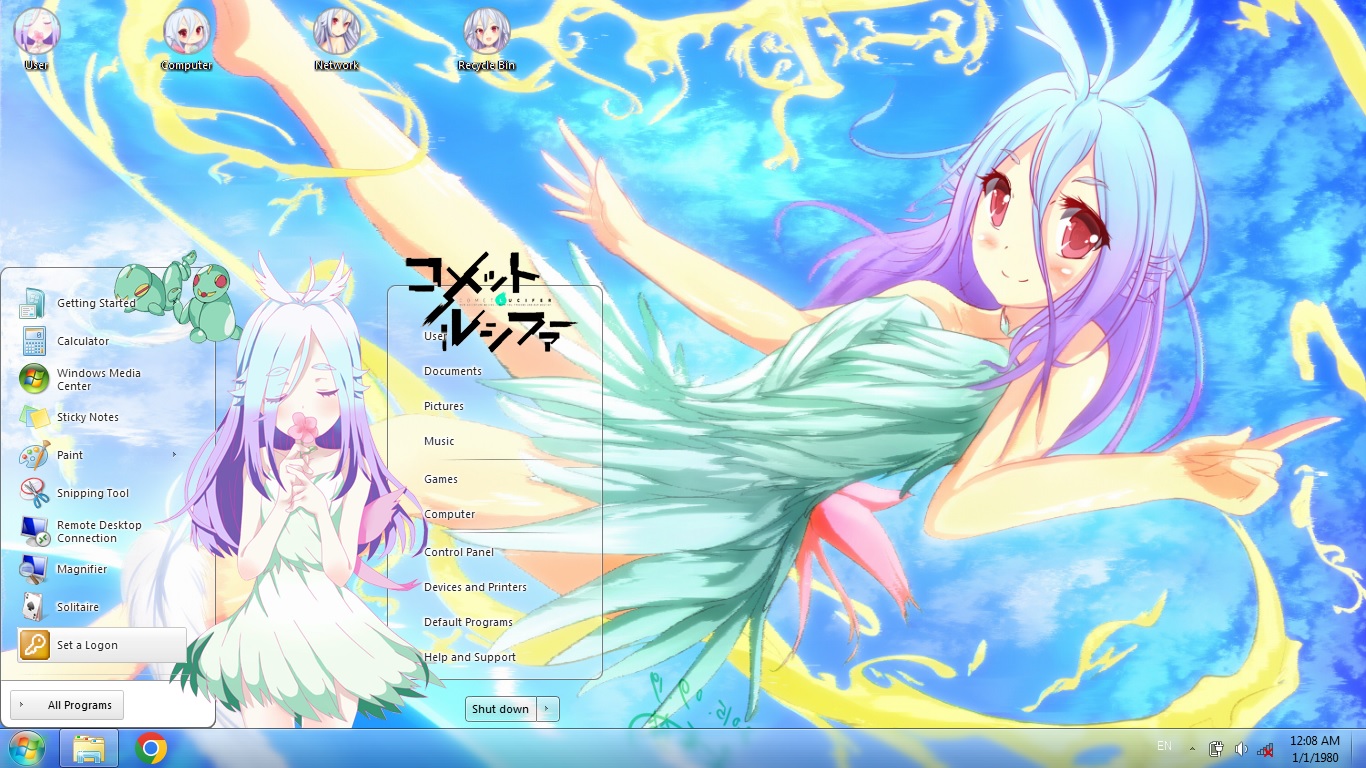Open Games from the Start menu
This screenshot has height=768, width=1366.
tap(441, 479)
